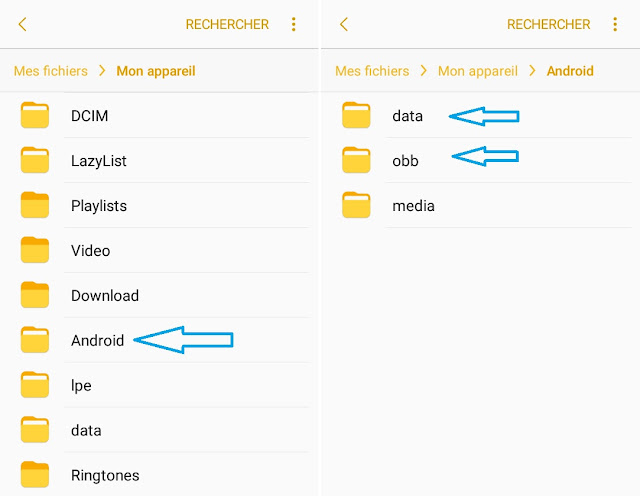
Task: Open the DCIM folder icon
Action: point(35,115)
